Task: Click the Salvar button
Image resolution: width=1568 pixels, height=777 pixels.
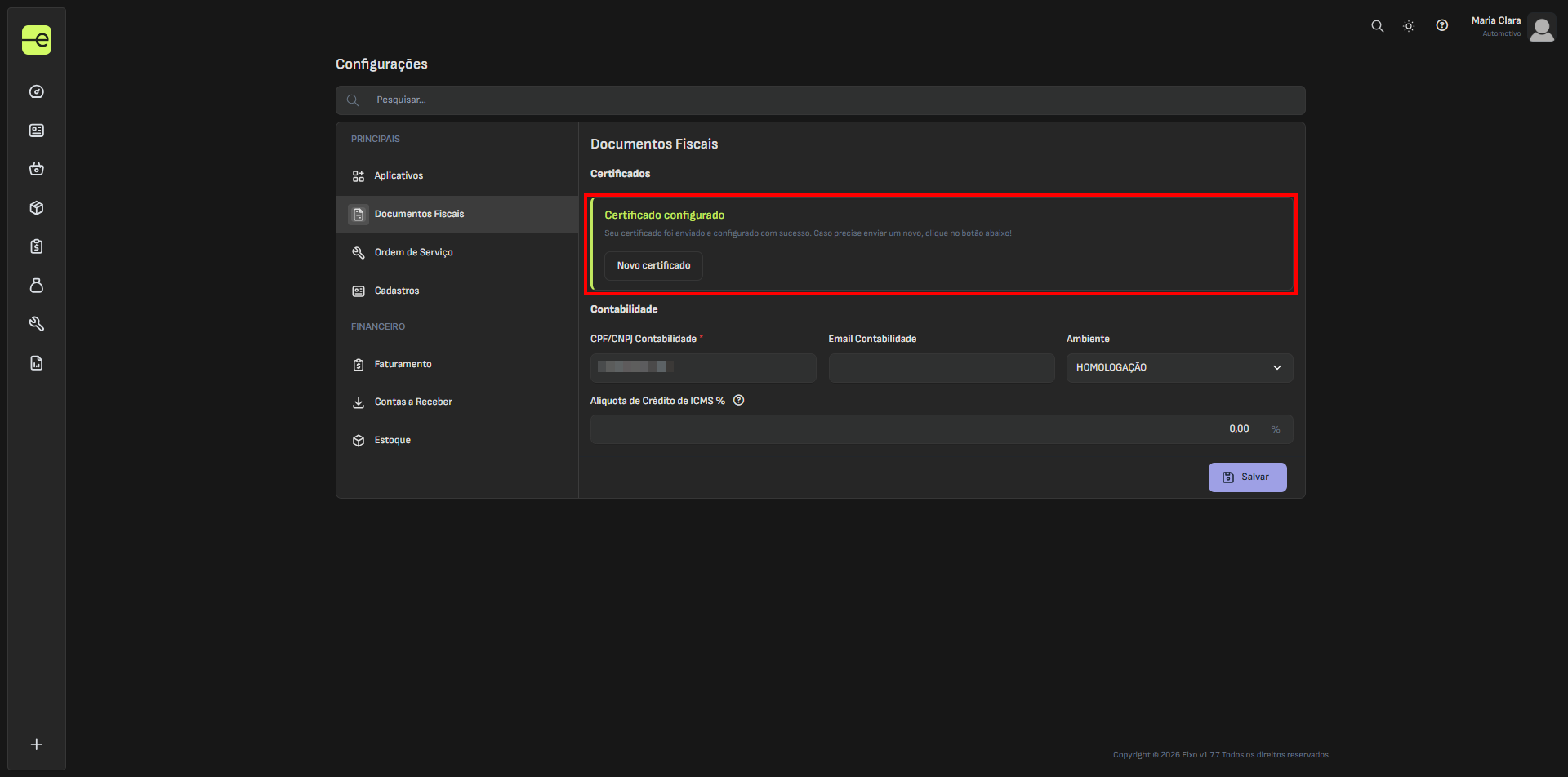Action: pyautogui.click(x=1247, y=477)
